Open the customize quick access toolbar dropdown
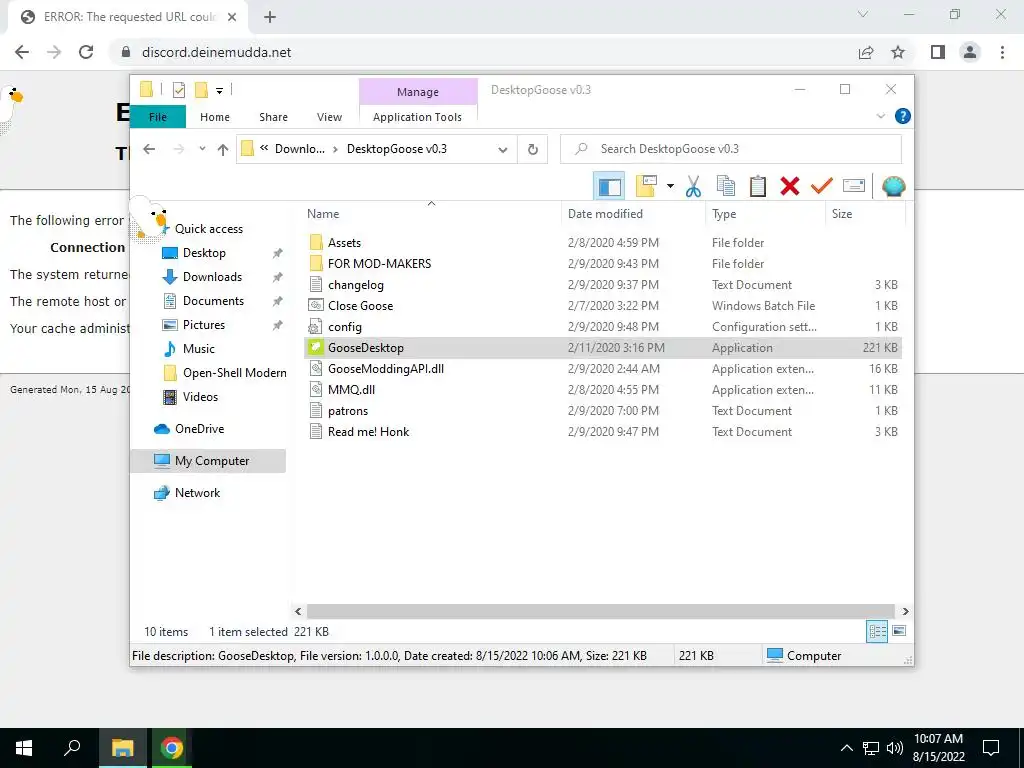Screen dimensions: 1024x768 coord(219,91)
